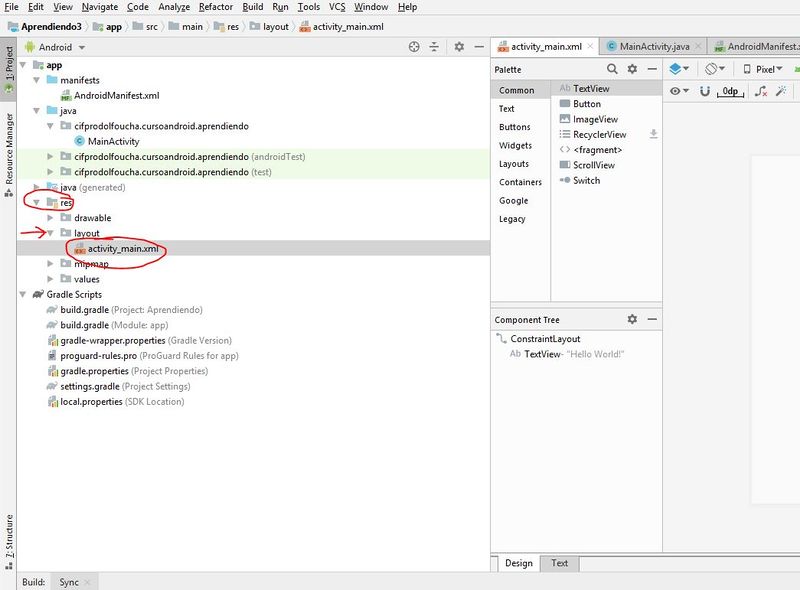Expand the drawable folder
Image resolution: width=800 pixels, height=590 pixels.
(x=50, y=218)
